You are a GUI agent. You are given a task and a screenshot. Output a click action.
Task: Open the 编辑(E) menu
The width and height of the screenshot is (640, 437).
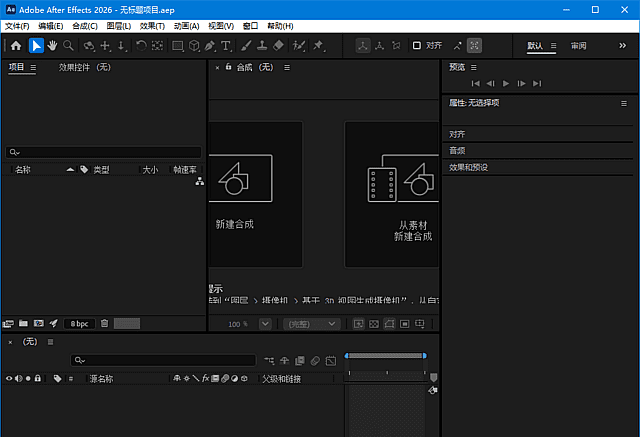click(x=51, y=26)
